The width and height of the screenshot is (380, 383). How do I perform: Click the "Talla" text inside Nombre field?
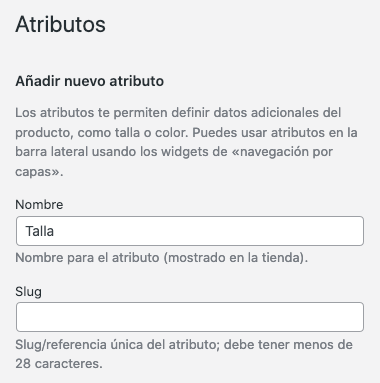coord(40,231)
